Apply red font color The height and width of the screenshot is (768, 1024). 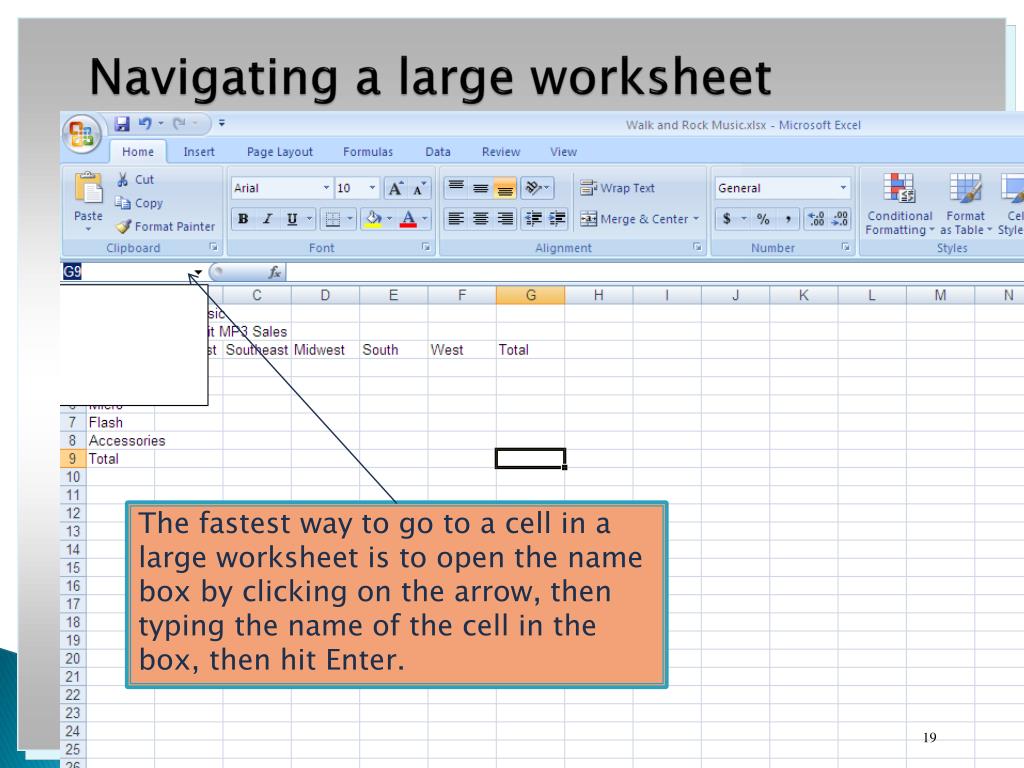point(408,219)
